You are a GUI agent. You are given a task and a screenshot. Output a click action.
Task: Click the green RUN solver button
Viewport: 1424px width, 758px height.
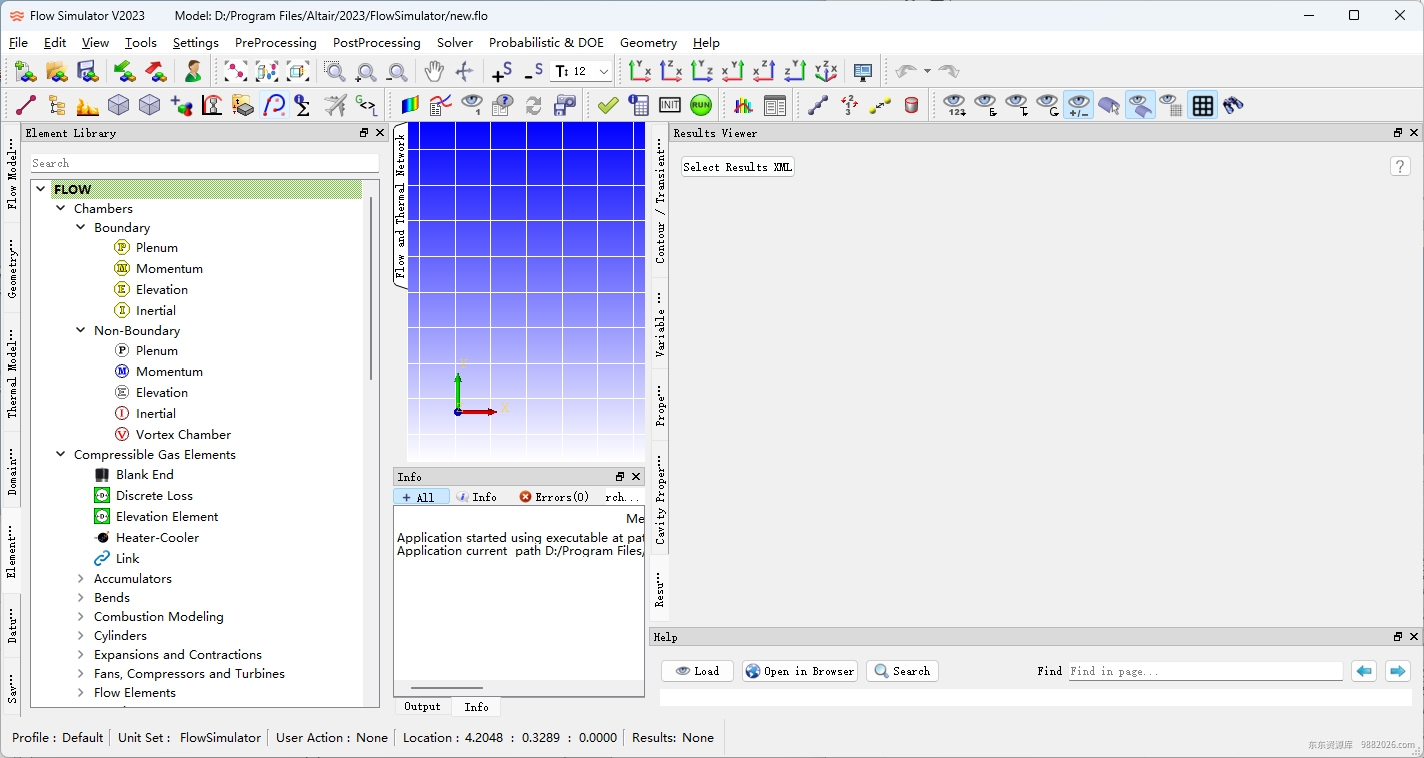click(x=700, y=105)
